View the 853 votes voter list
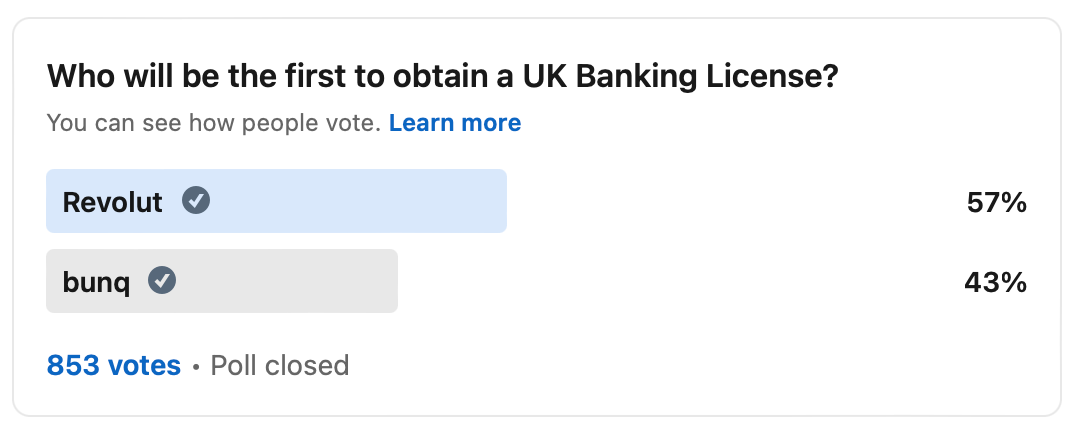 114,365
